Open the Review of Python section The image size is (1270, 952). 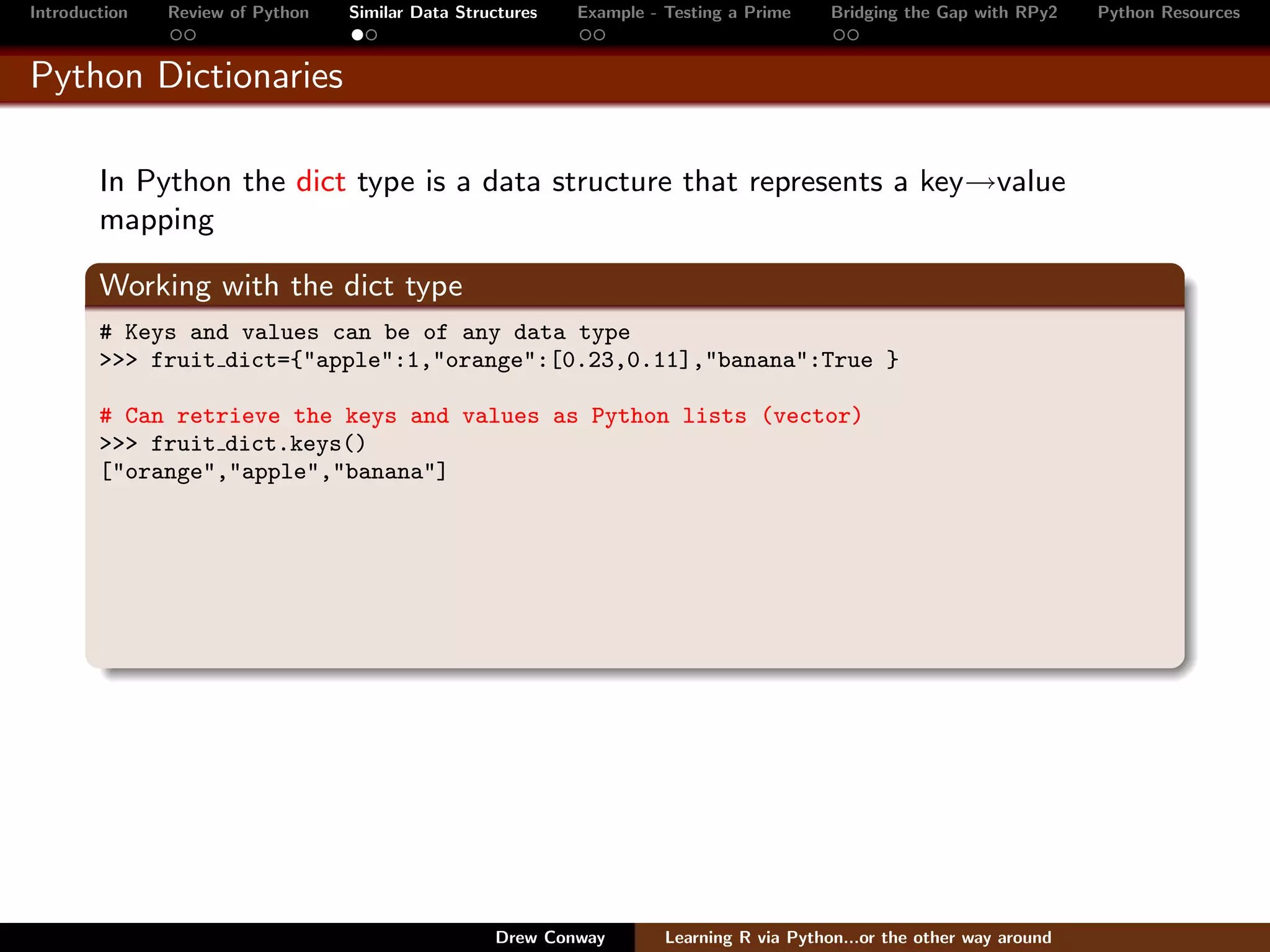click(238, 12)
